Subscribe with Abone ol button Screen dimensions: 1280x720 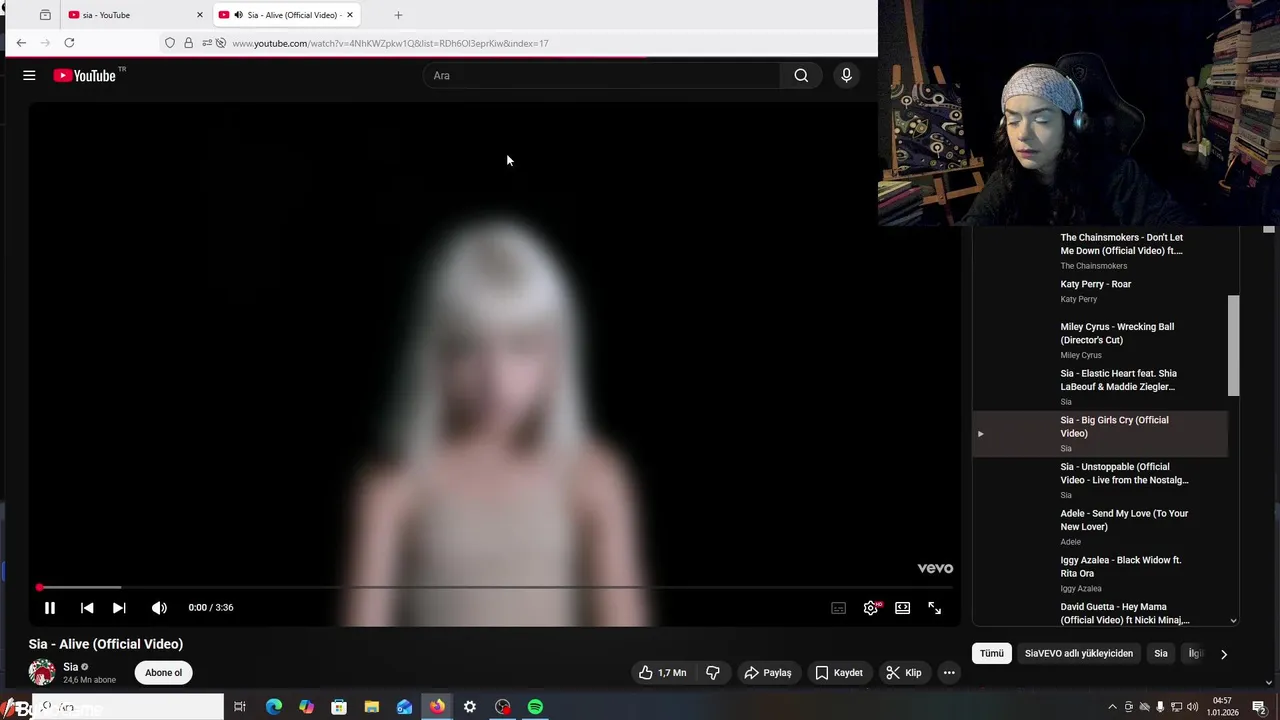tap(163, 673)
